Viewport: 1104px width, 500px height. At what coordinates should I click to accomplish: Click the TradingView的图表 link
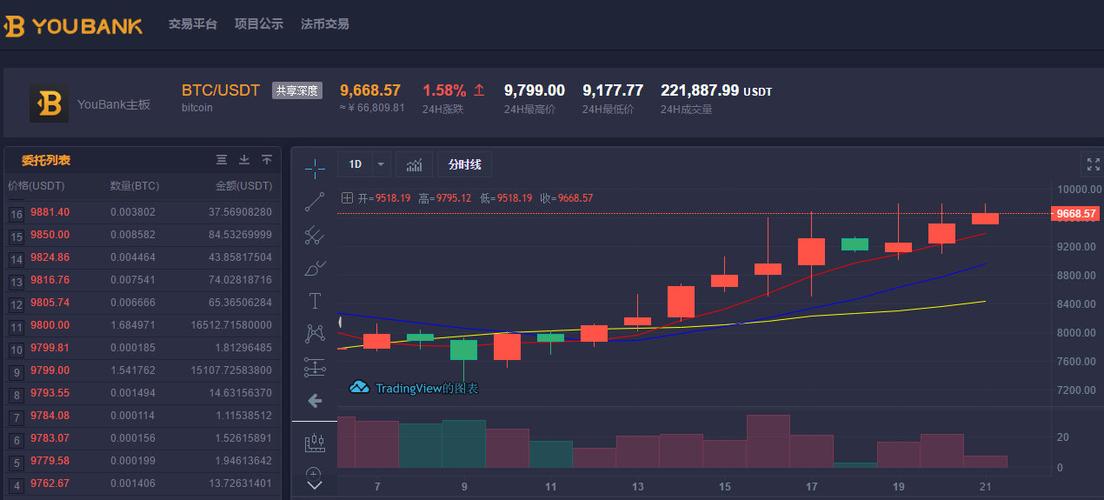click(414, 388)
